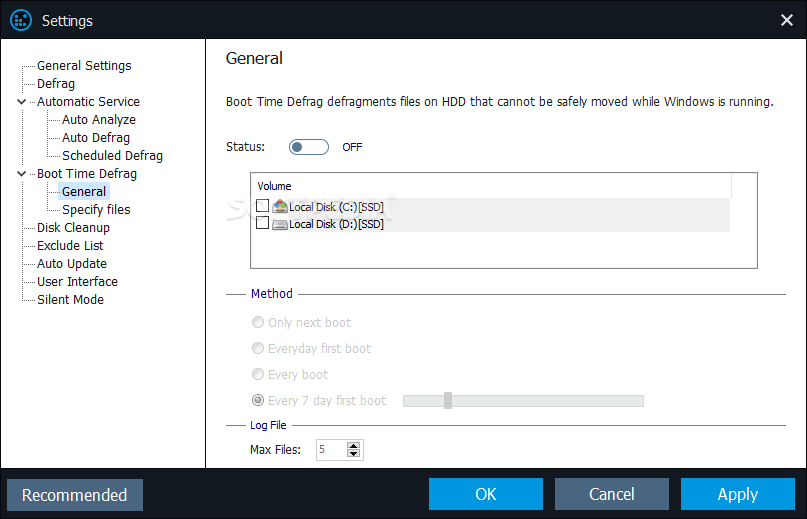This screenshot has width=807, height=519.
Task: Click the day interval slider handle
Action: click(x=448, y=401)
